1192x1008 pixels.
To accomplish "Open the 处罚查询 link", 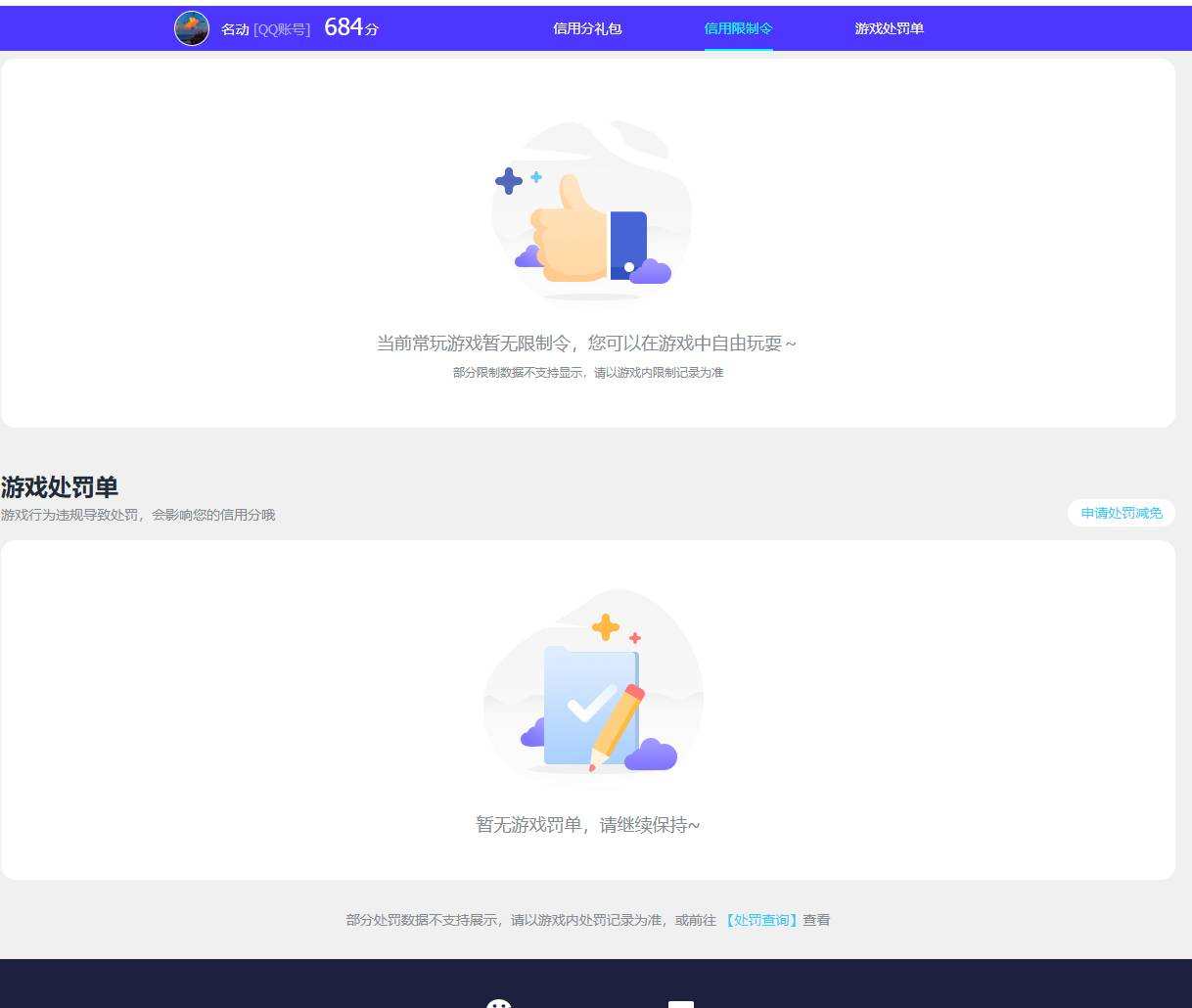I will (x=761, y=920).
